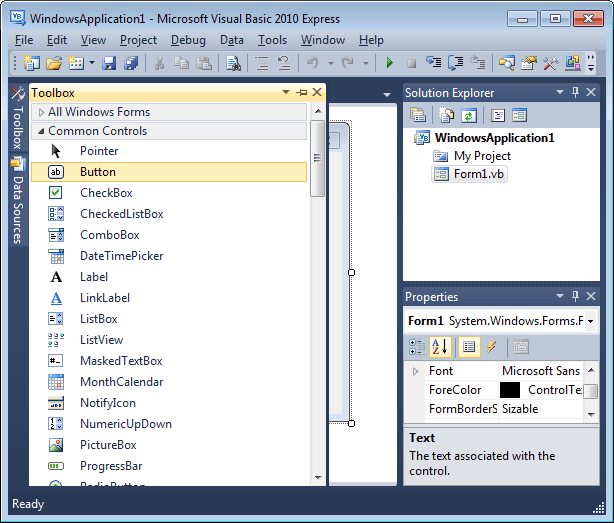The width and height of the screenshot is (614, 523).
Task: Click Solution Explorer View Code icon
Action: (498, 115)
